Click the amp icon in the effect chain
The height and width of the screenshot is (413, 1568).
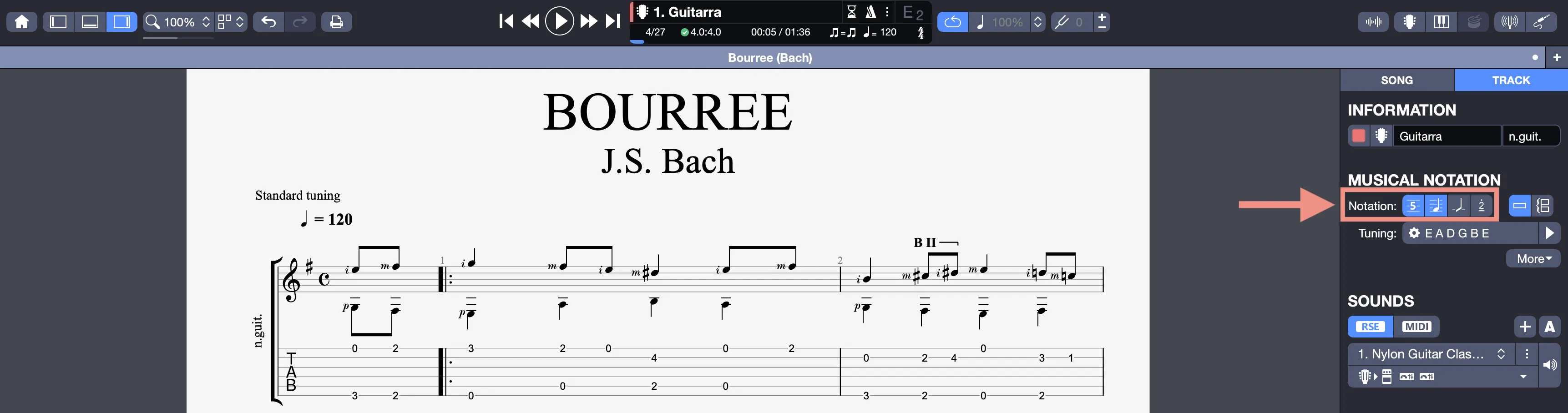click(x=1386, y=377)
